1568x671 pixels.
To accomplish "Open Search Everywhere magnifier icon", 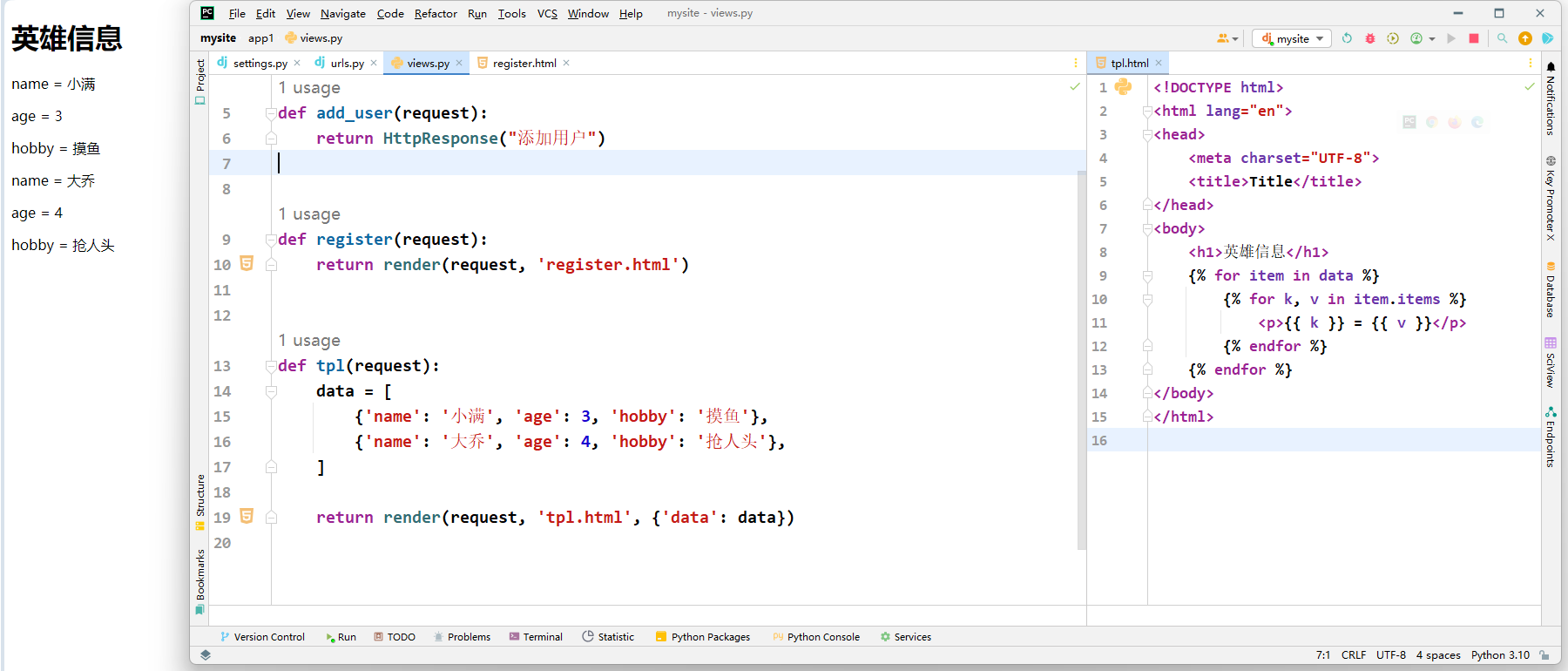I will [x=1502, y=38].
